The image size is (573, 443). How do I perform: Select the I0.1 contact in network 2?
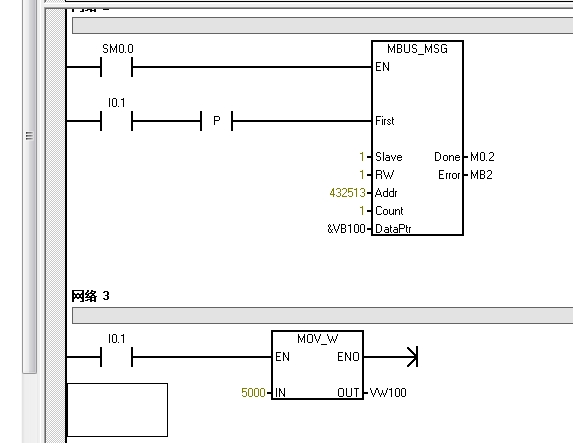click(x=117, y=121)
